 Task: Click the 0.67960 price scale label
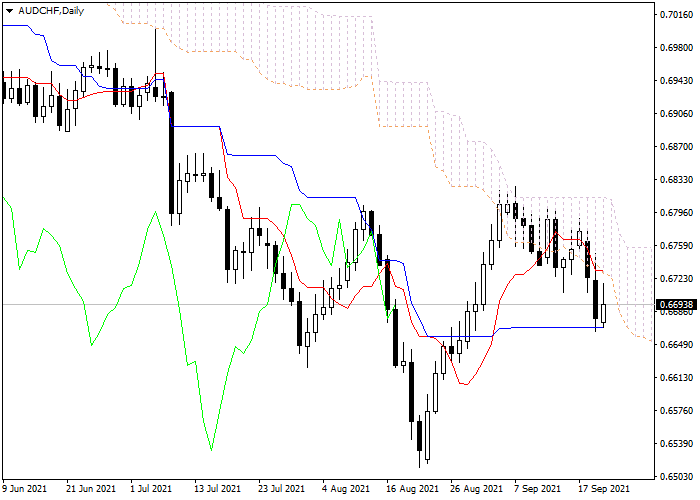click(676, 213)
